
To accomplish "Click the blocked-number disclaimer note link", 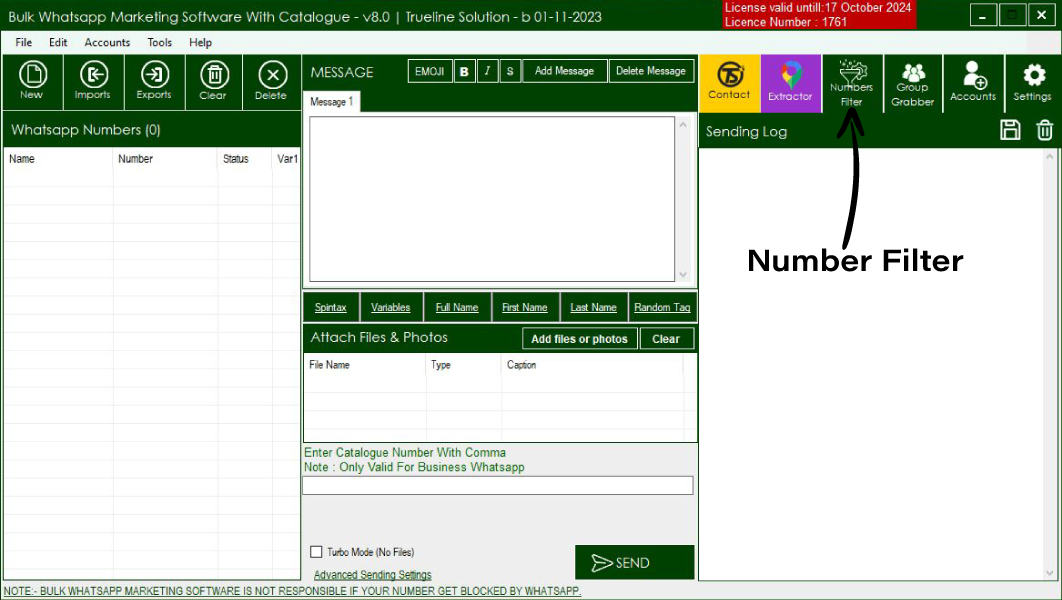I will [x=293, y=591].
